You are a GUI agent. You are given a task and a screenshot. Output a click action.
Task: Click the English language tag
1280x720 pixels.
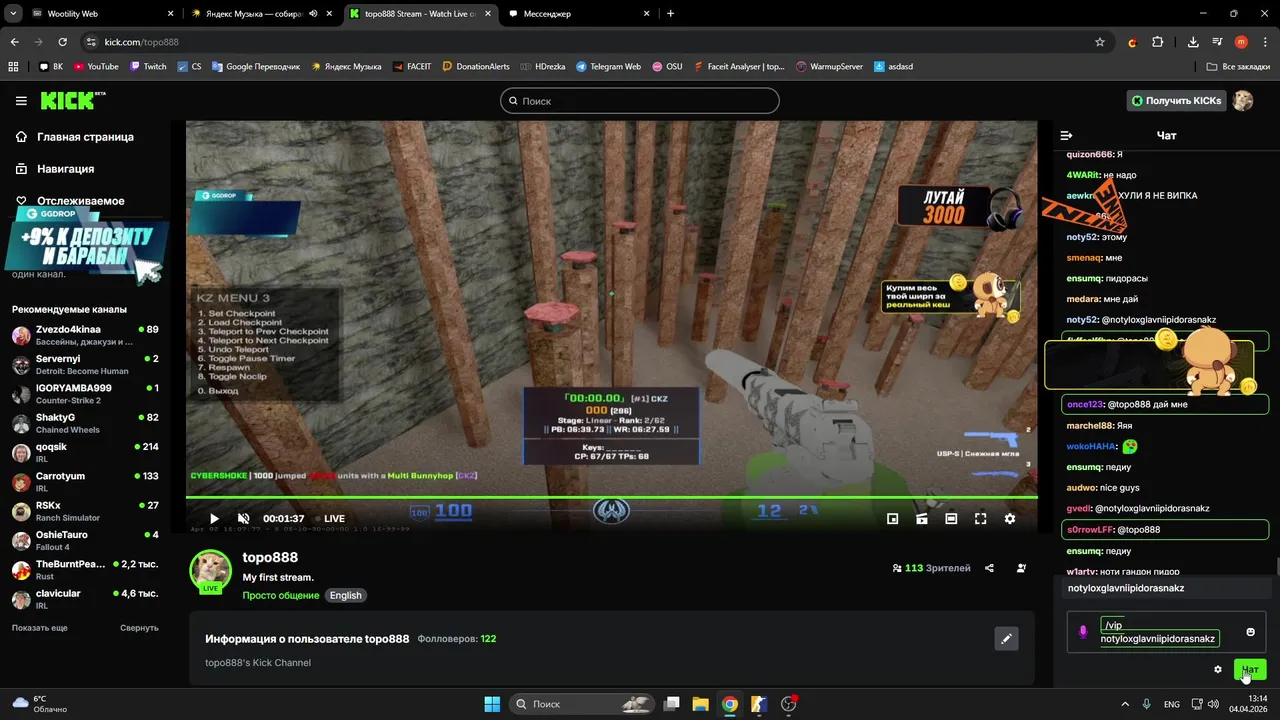coord(346,595)
